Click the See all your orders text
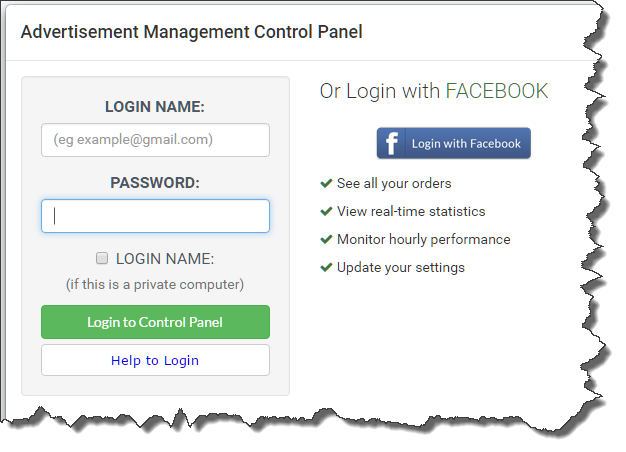The image size is (626, 452). 394,183
